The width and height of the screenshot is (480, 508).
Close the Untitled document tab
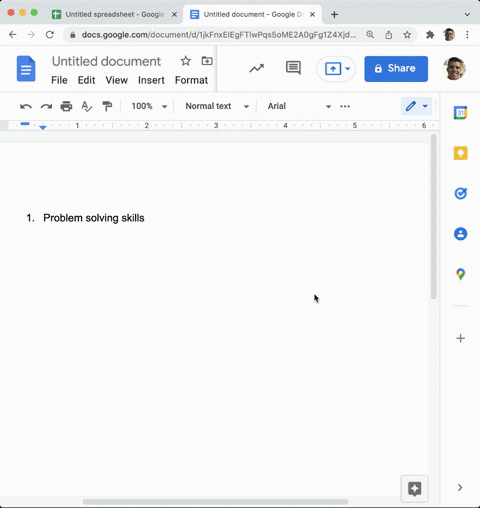point(312,14)
